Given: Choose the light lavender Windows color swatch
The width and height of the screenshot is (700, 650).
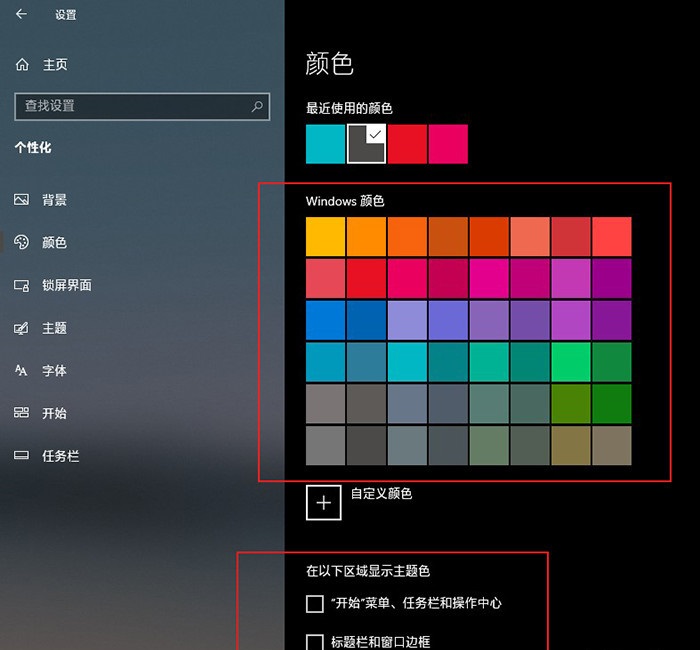Looking at the screenshot, I should 407,320.
